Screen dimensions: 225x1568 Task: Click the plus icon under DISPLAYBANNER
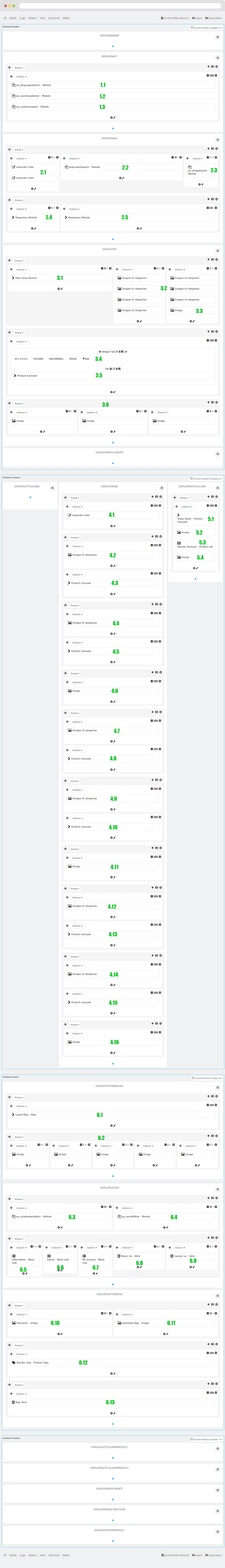(112, 46)
